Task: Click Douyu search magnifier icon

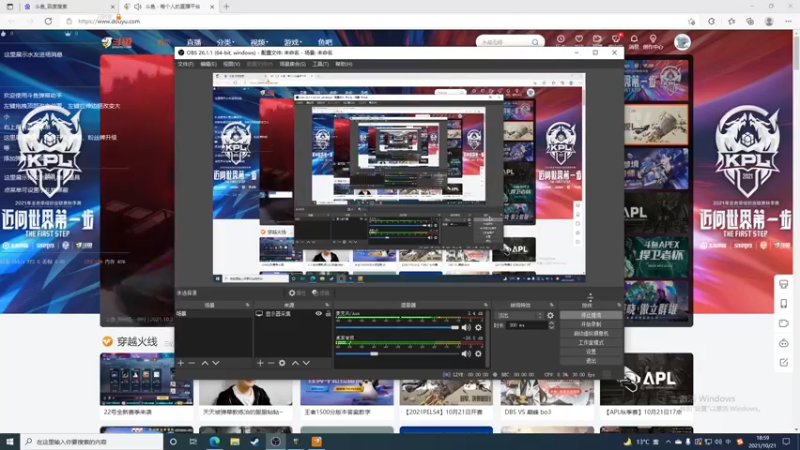Action: click(x=535, y=42)
